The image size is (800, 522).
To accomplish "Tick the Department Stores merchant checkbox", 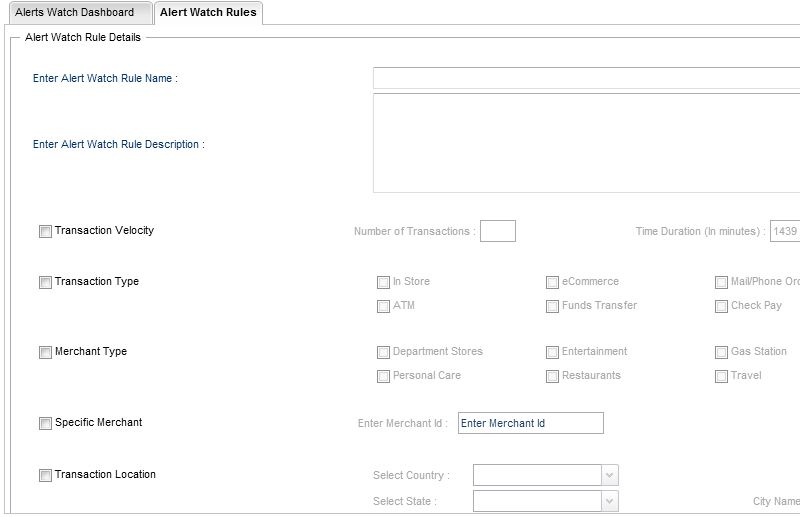I will 383,353.
